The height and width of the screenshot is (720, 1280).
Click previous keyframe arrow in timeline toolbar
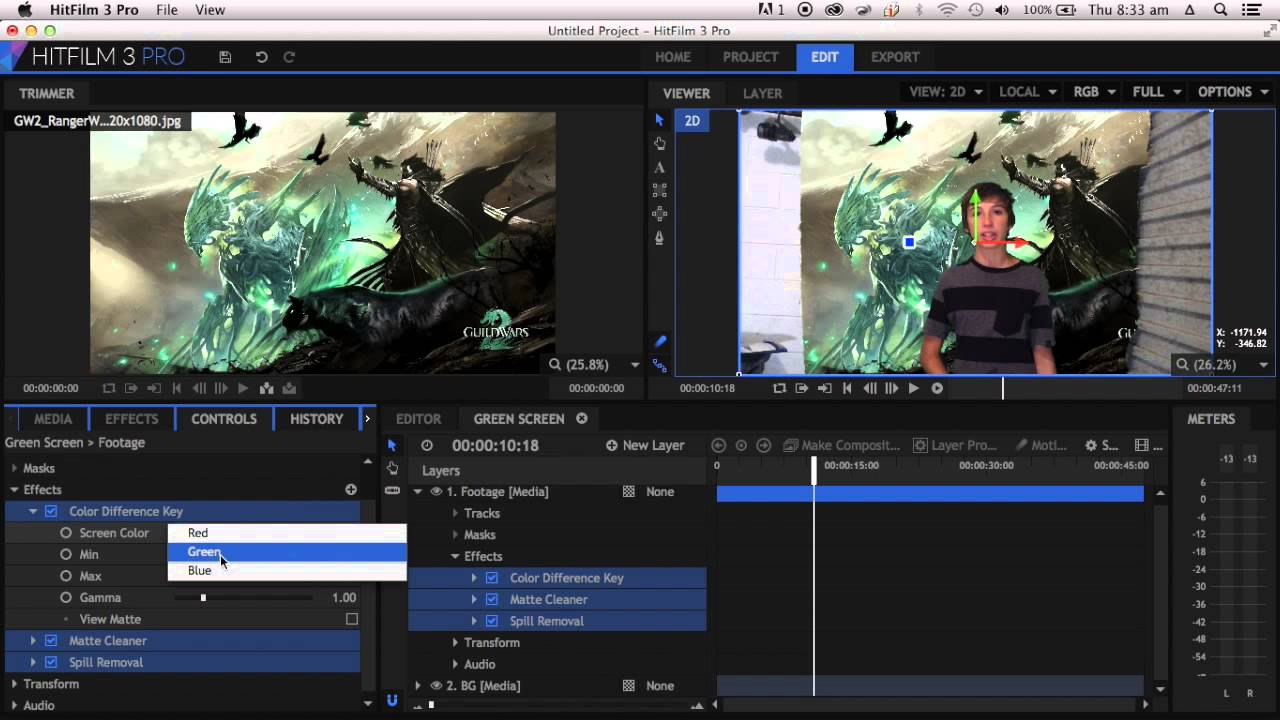[x=718, y=445]
